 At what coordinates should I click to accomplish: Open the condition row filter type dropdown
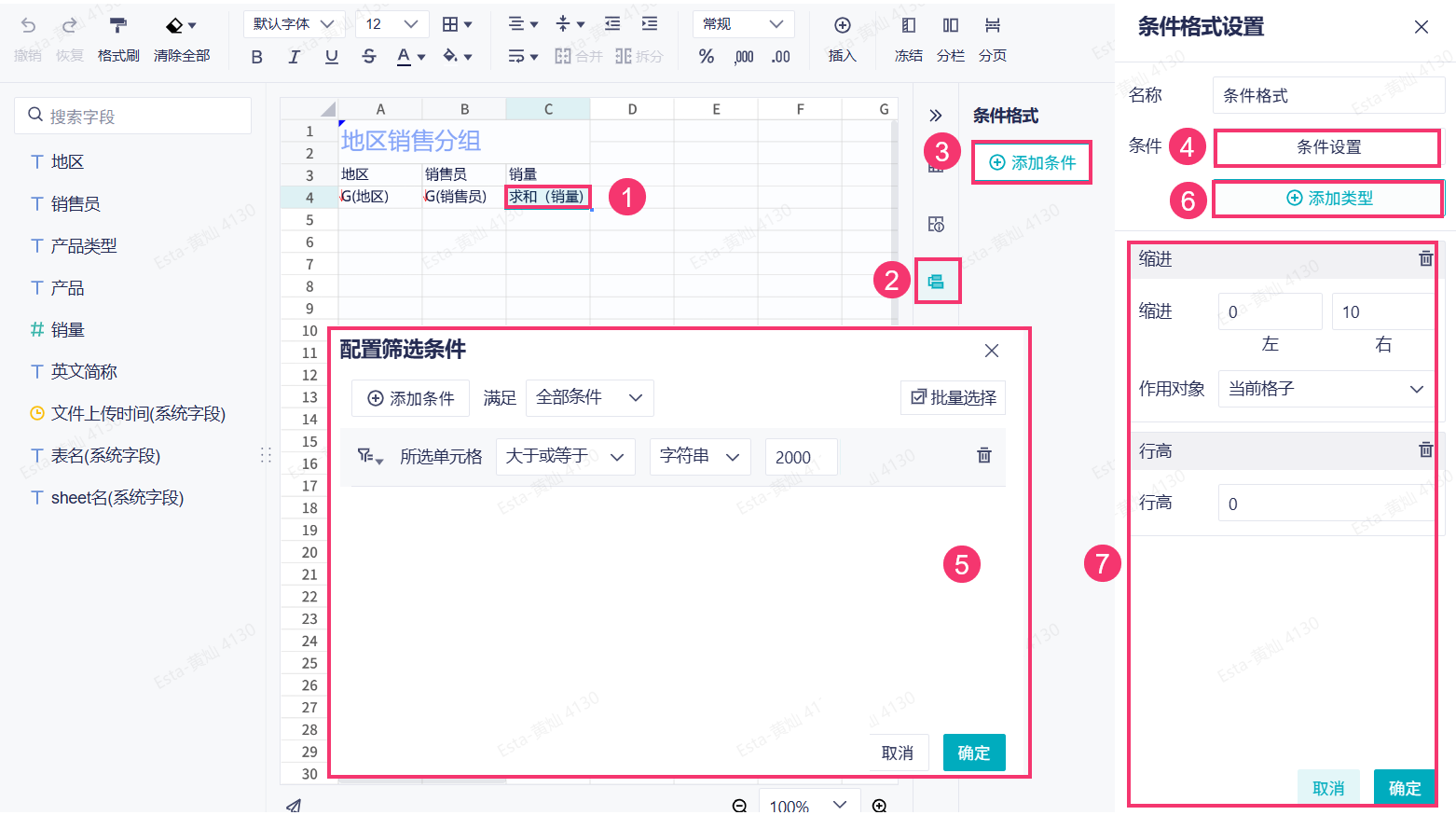(370, 456)
